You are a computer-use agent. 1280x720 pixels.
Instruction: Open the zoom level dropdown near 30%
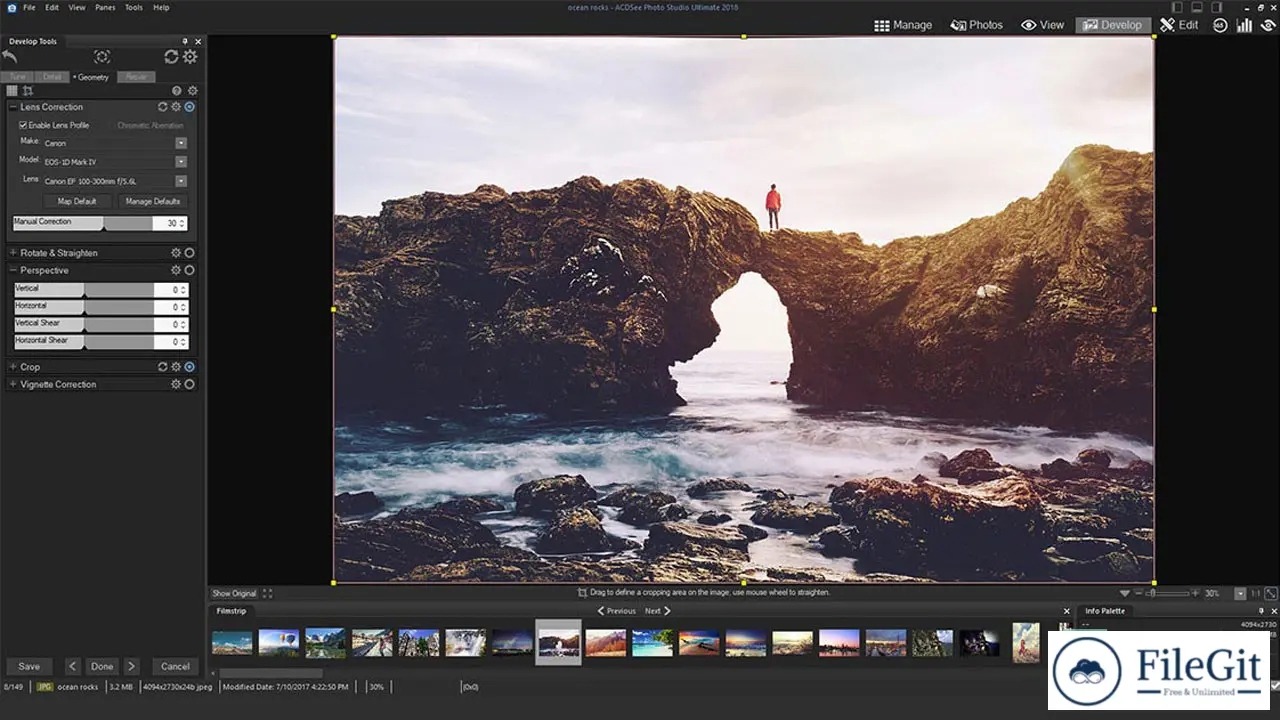coord(1240,593)
